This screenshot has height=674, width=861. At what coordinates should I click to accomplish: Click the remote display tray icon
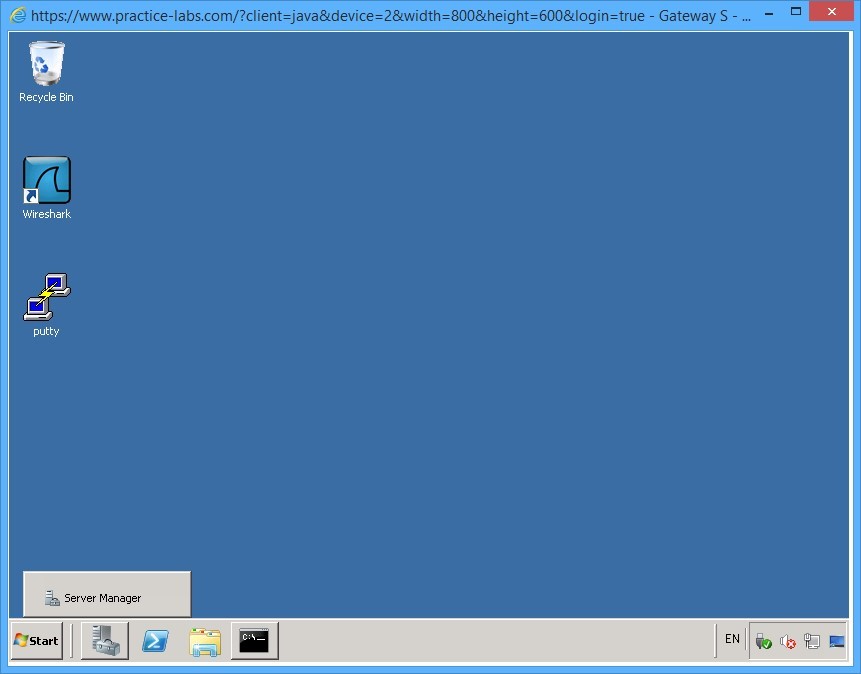836,640
